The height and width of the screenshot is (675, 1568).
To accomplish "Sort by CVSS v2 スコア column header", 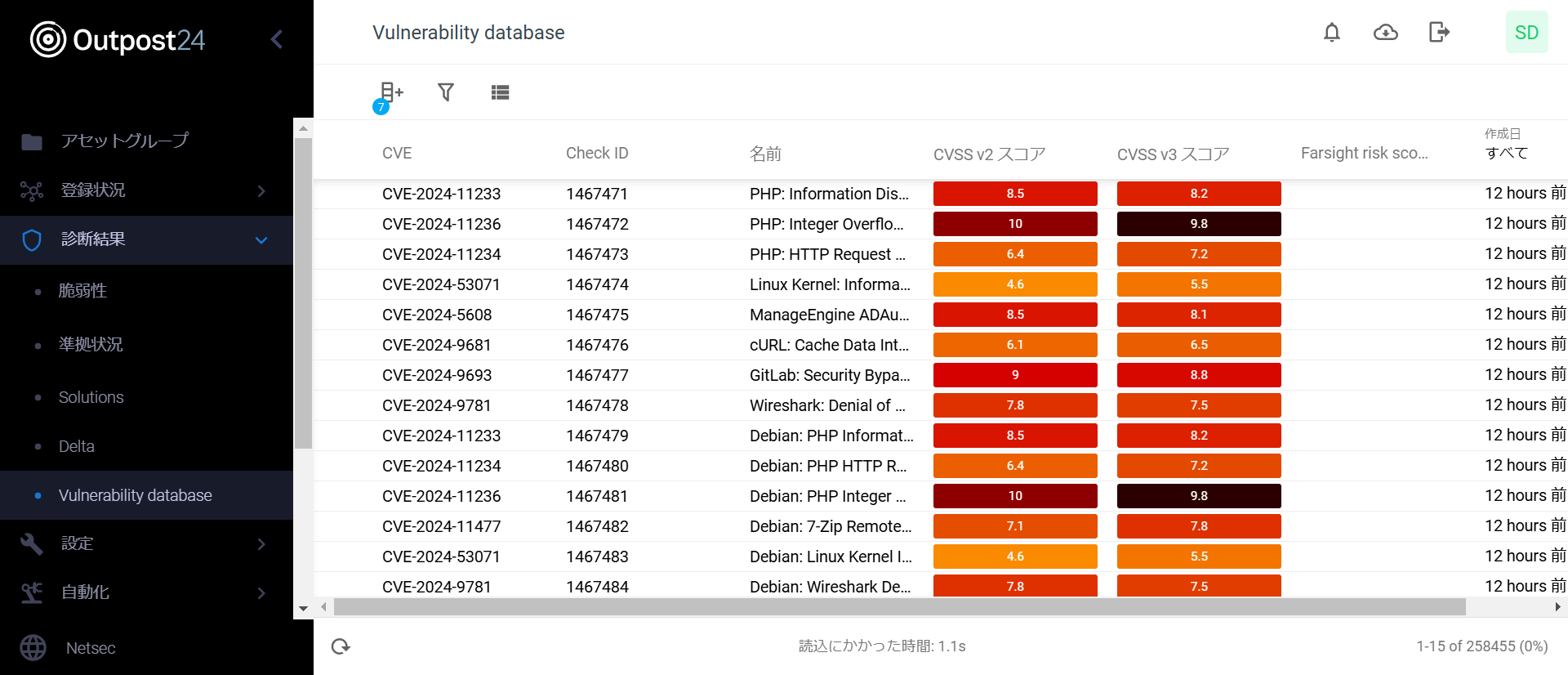I will coord(989,154).
